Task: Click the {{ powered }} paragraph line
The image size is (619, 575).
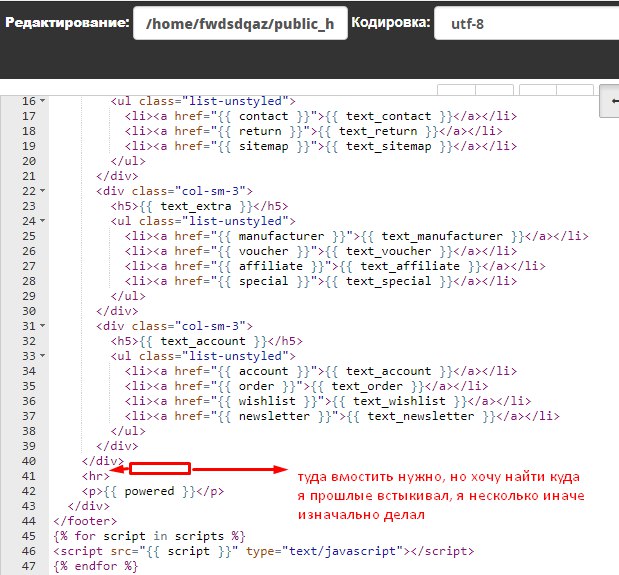Action: point(153,491)
